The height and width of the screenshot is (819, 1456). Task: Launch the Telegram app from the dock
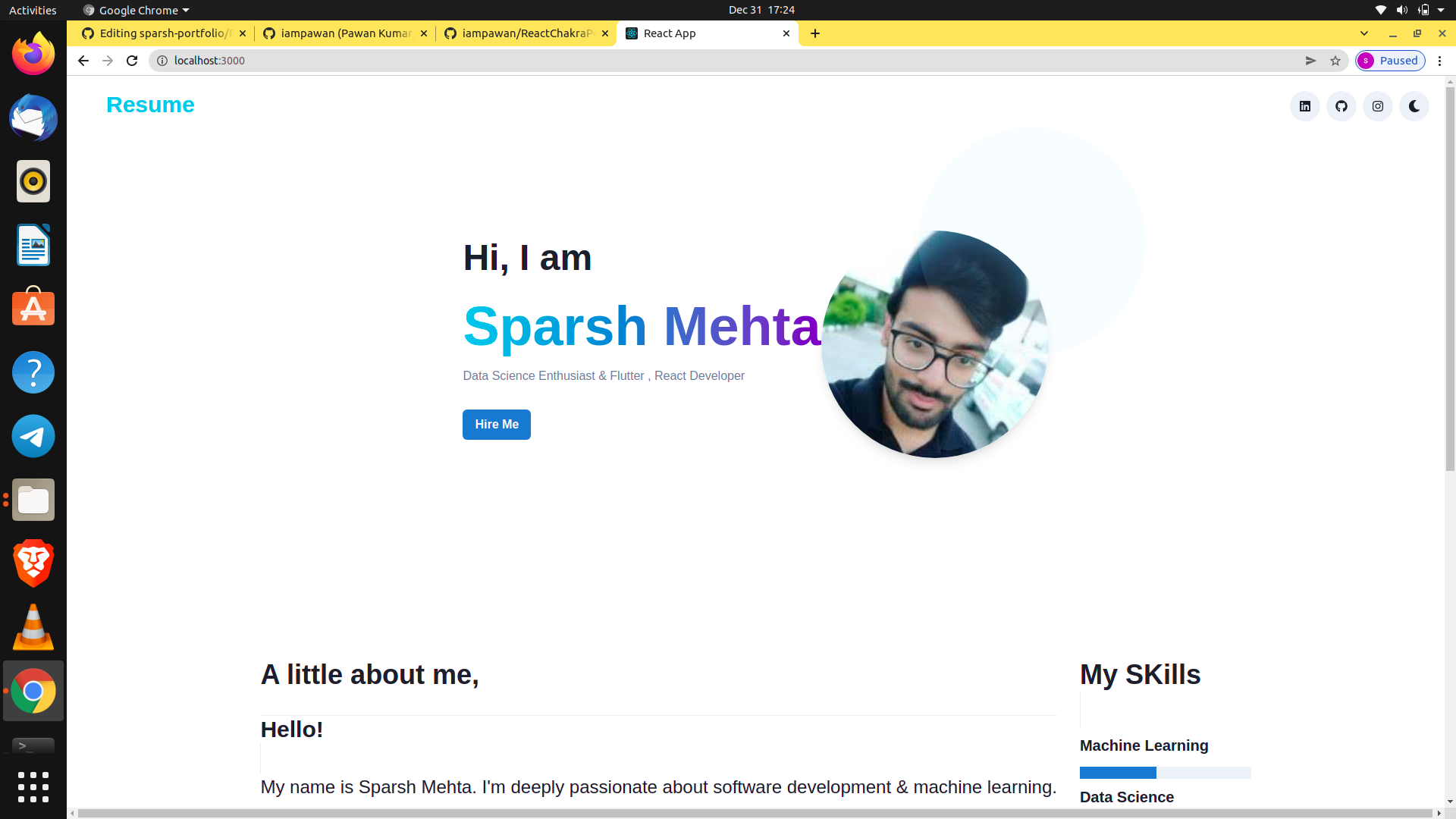point(33,436)
